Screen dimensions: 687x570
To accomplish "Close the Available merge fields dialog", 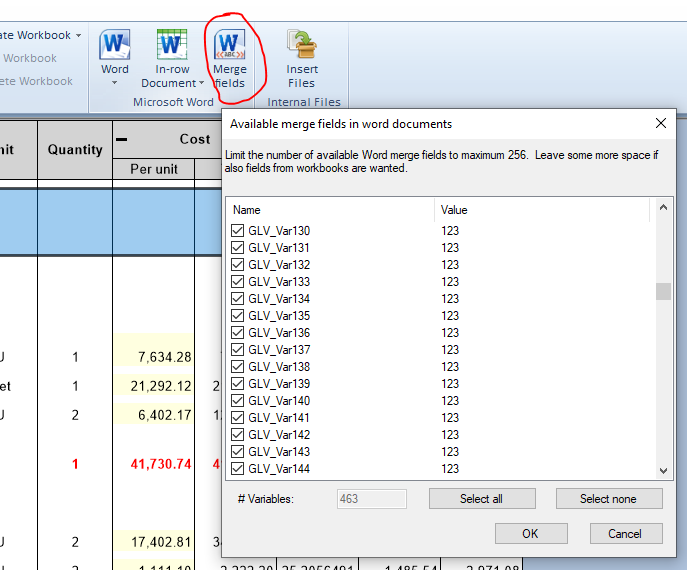I will pos(661,123).
